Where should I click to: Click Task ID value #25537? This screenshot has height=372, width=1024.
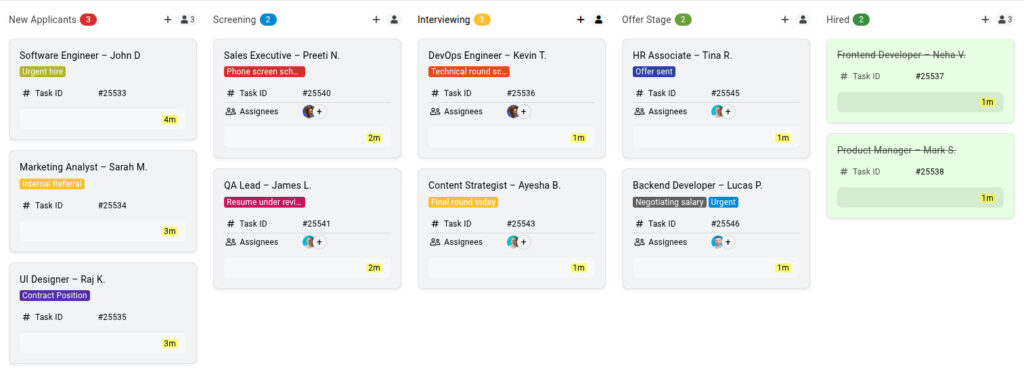pos(930,76)
